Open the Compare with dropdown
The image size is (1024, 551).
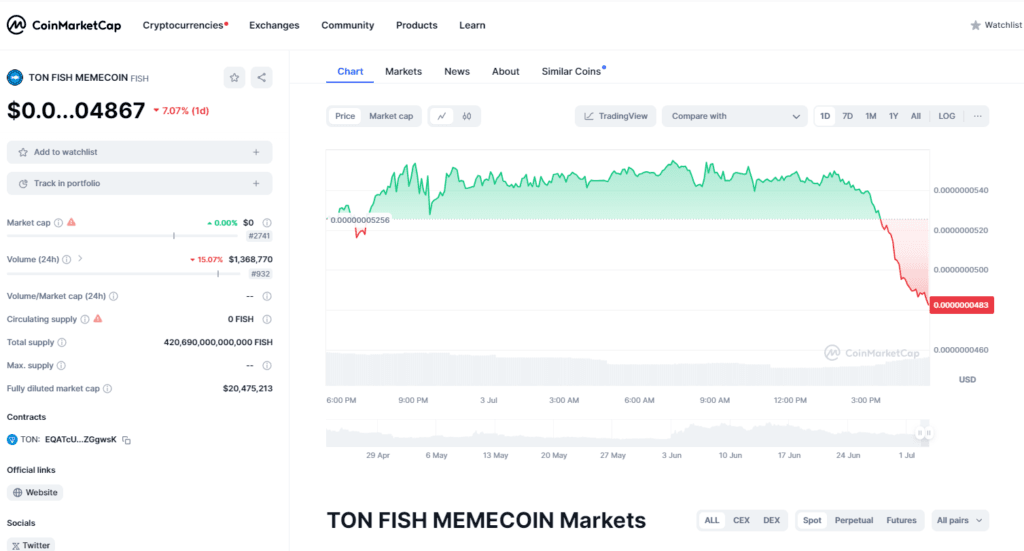tap(735, 116)
